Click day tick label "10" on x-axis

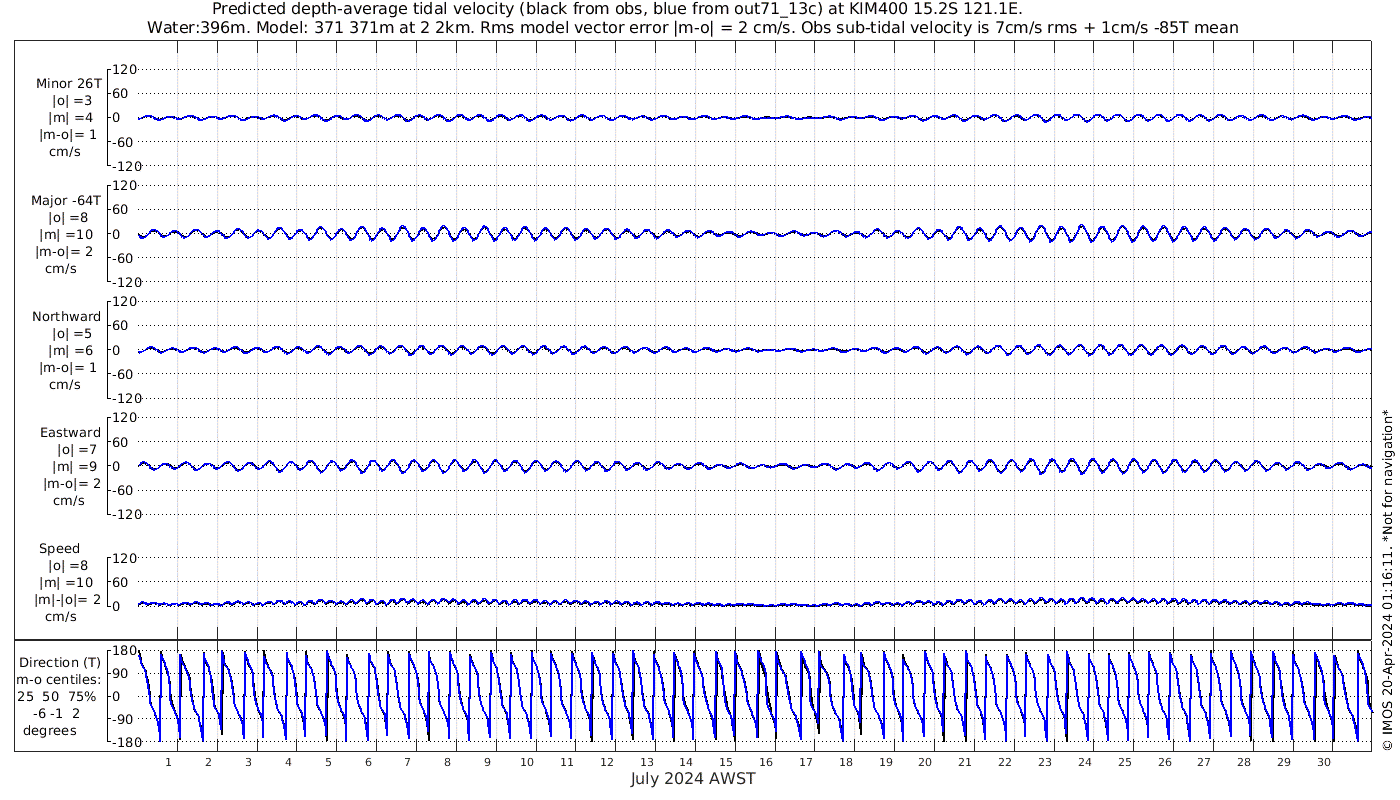tap(527, 762)
